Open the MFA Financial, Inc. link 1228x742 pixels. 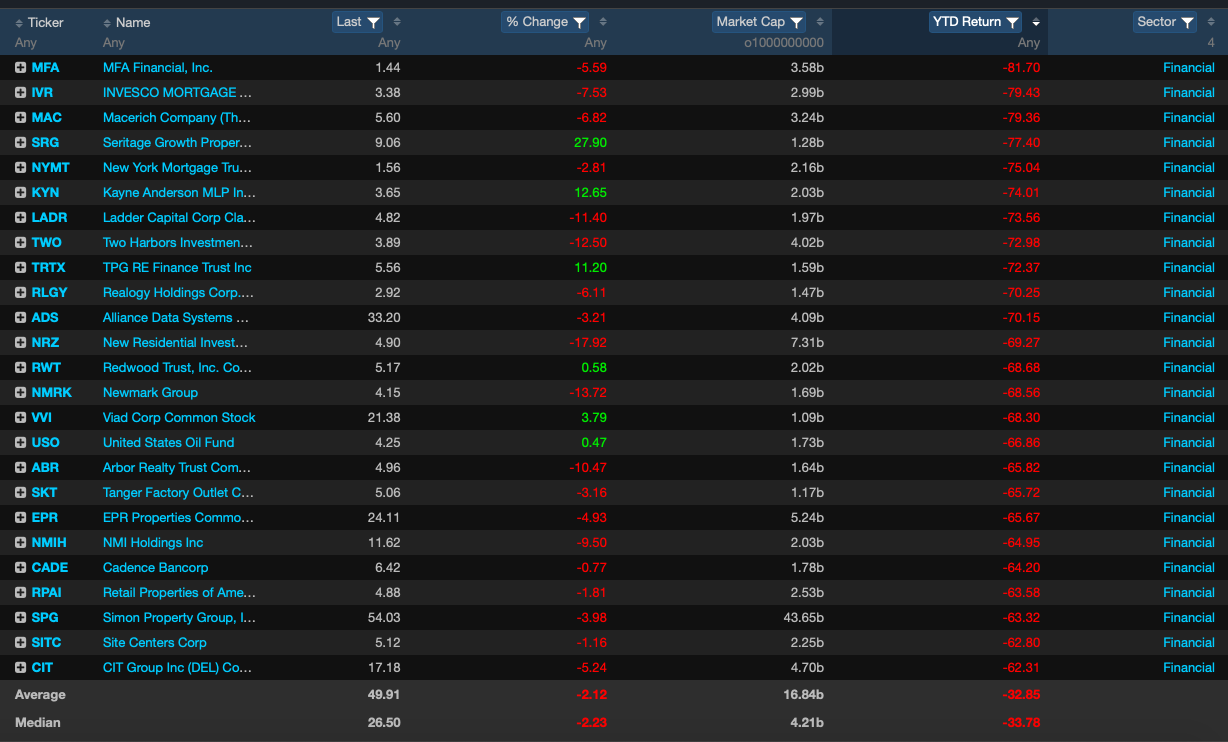pyautogui.click(x=158, y=67)
